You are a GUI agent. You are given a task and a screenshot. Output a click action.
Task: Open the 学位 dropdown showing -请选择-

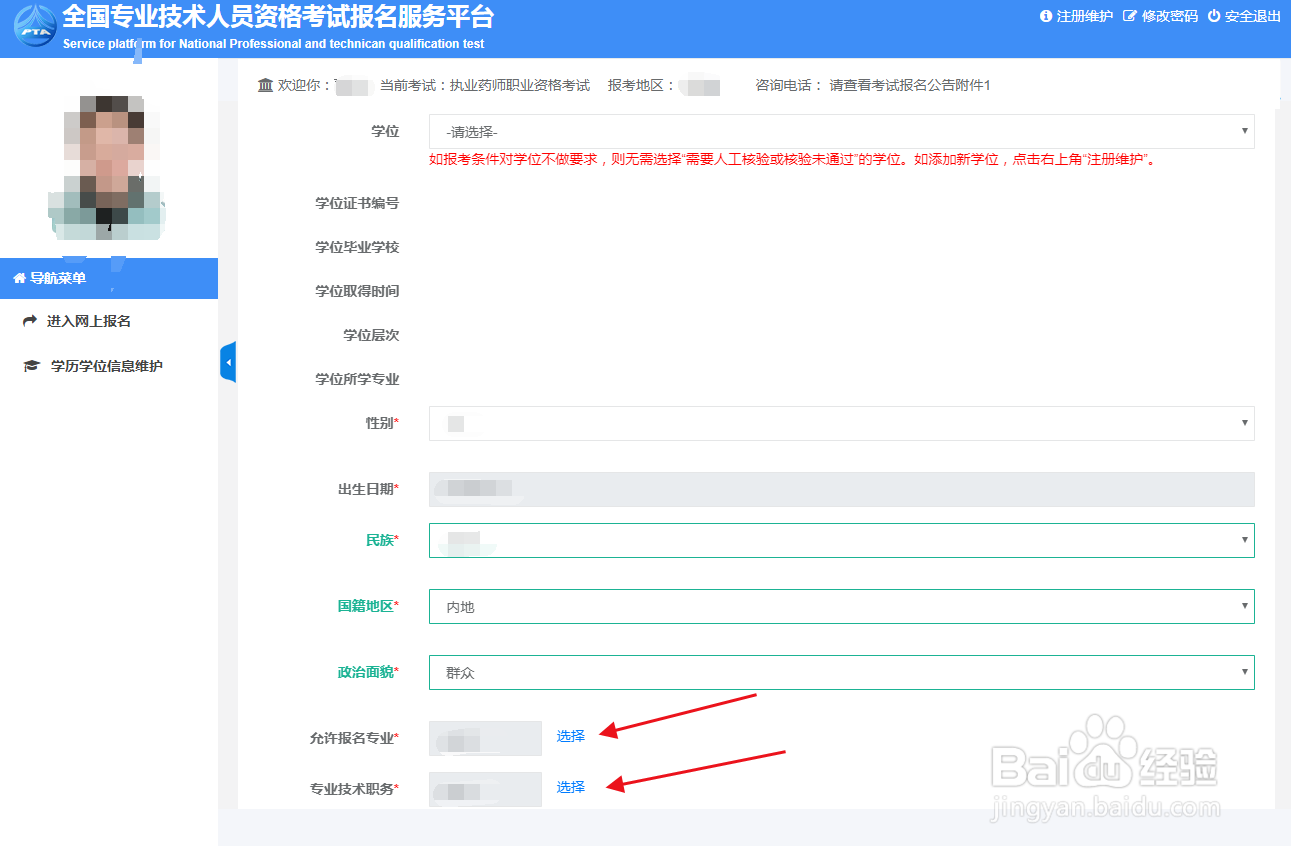(x=840, y=131)
